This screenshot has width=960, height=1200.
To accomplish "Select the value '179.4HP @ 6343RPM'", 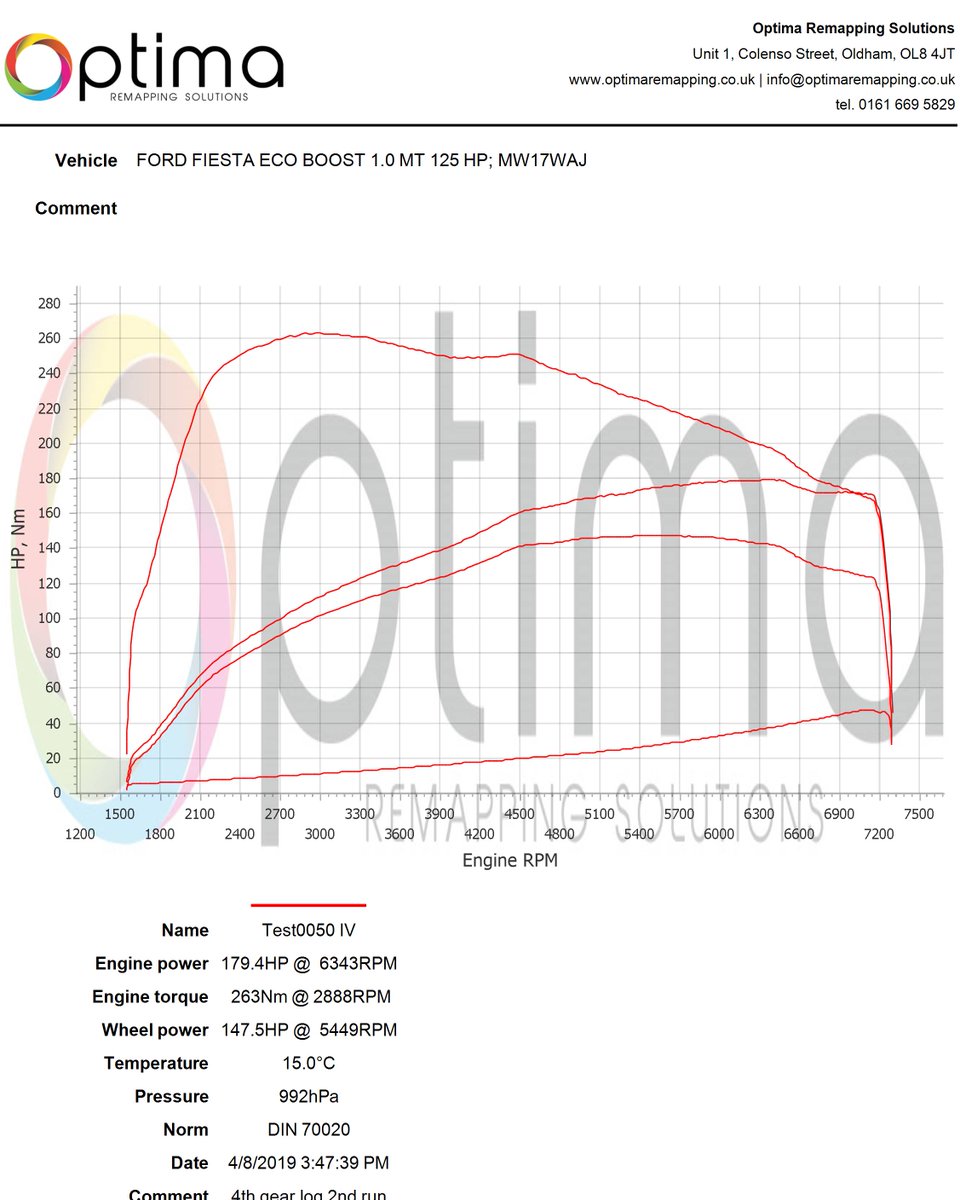I will coord(309,964).
